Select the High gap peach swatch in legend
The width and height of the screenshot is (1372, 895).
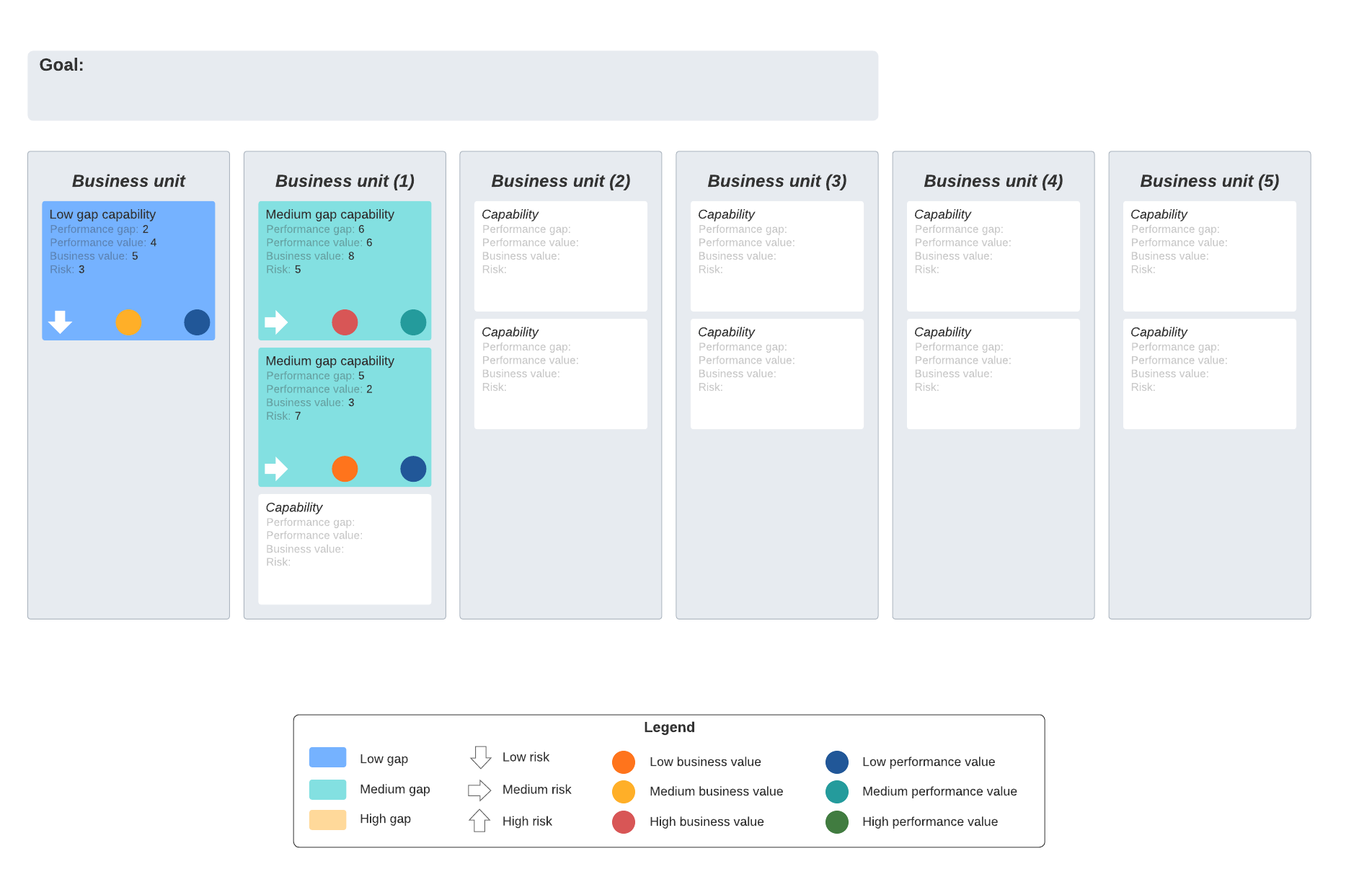tap(327, 820)
